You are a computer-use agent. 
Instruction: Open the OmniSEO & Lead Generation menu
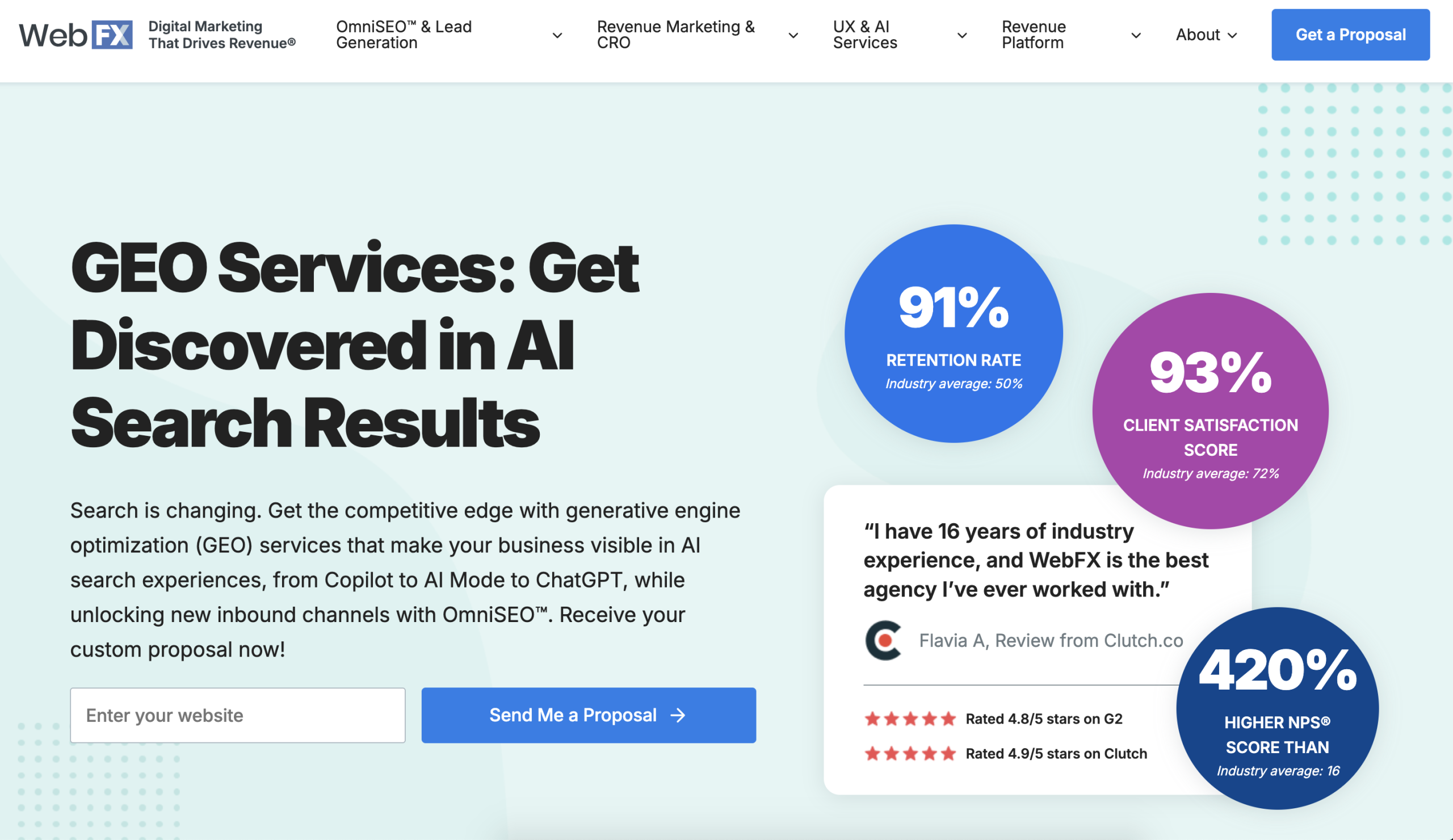(404, 35)
